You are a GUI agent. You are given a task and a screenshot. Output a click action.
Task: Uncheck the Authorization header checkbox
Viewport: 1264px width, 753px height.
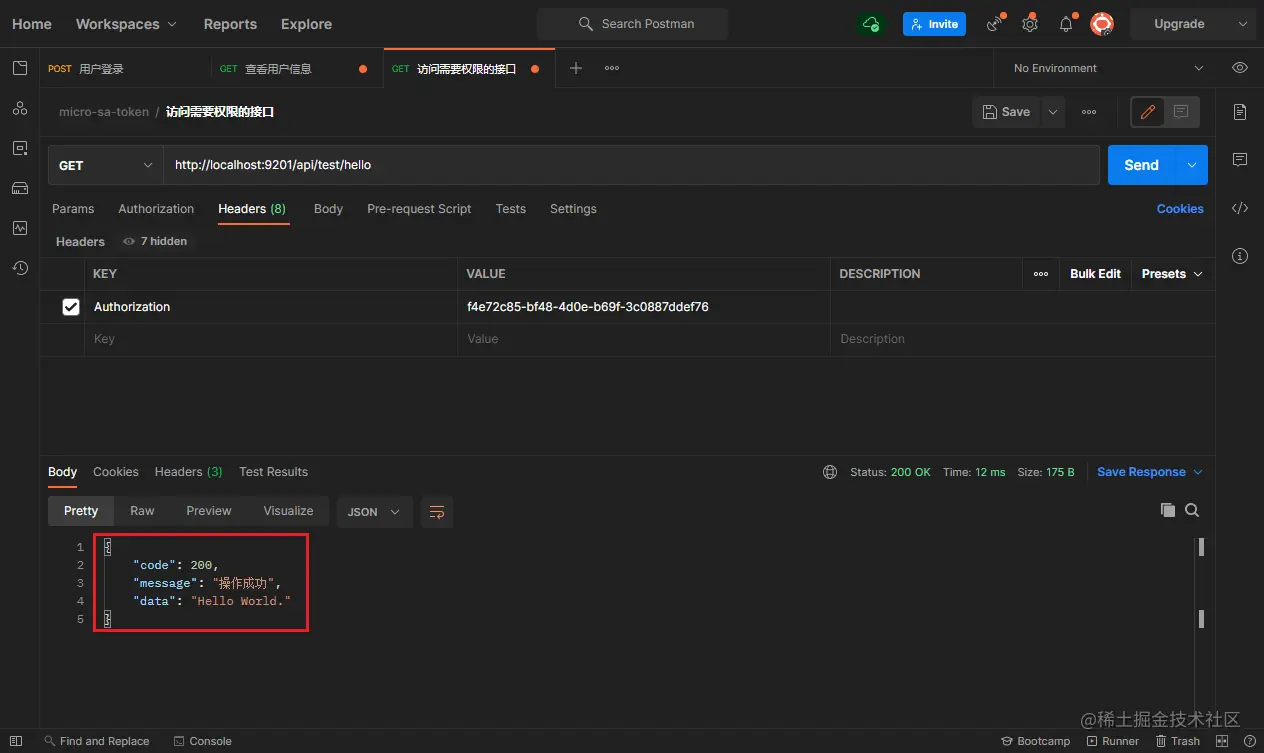click(x=71, y=307)
